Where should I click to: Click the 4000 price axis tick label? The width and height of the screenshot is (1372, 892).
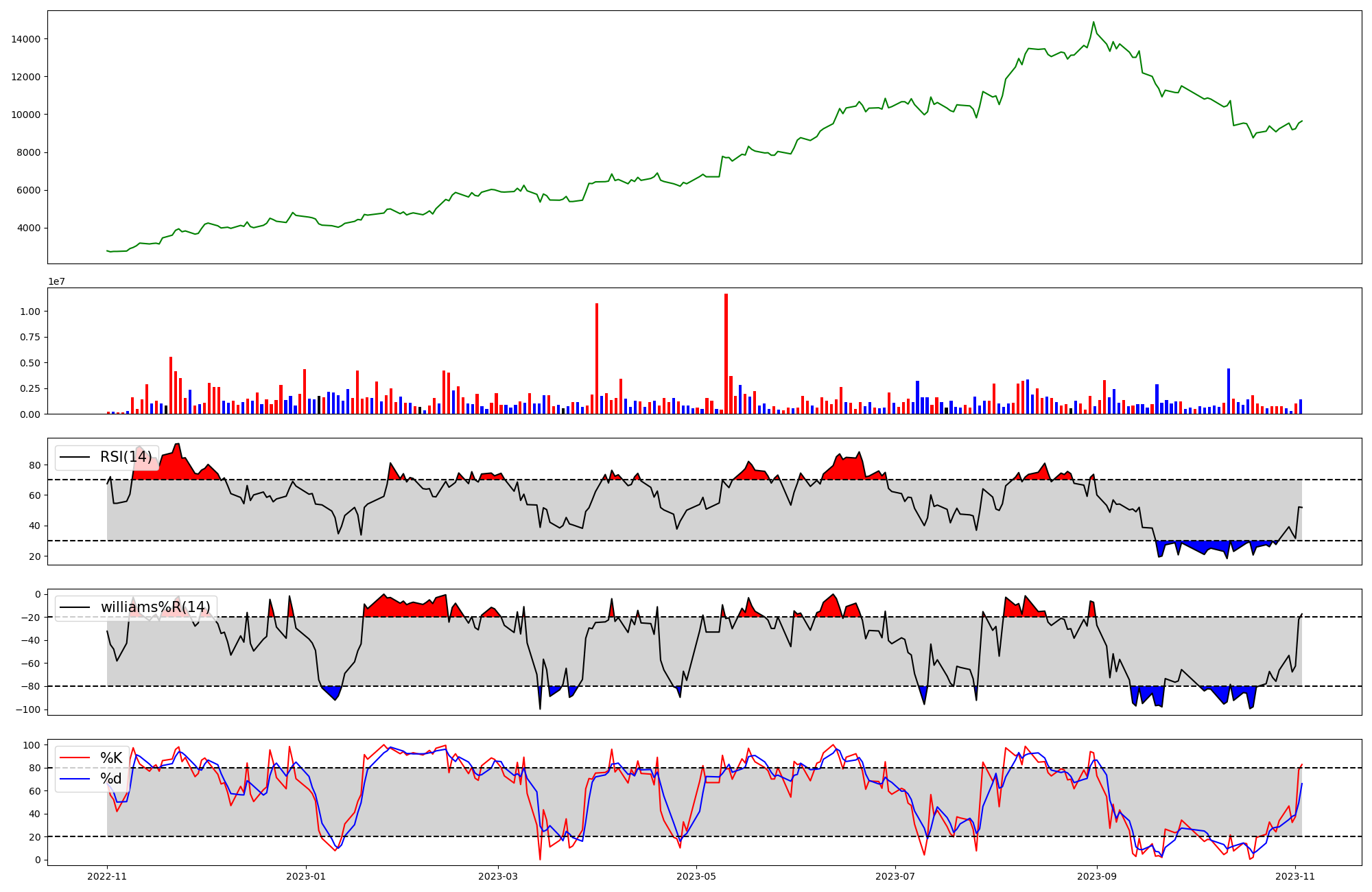[28, 228]
